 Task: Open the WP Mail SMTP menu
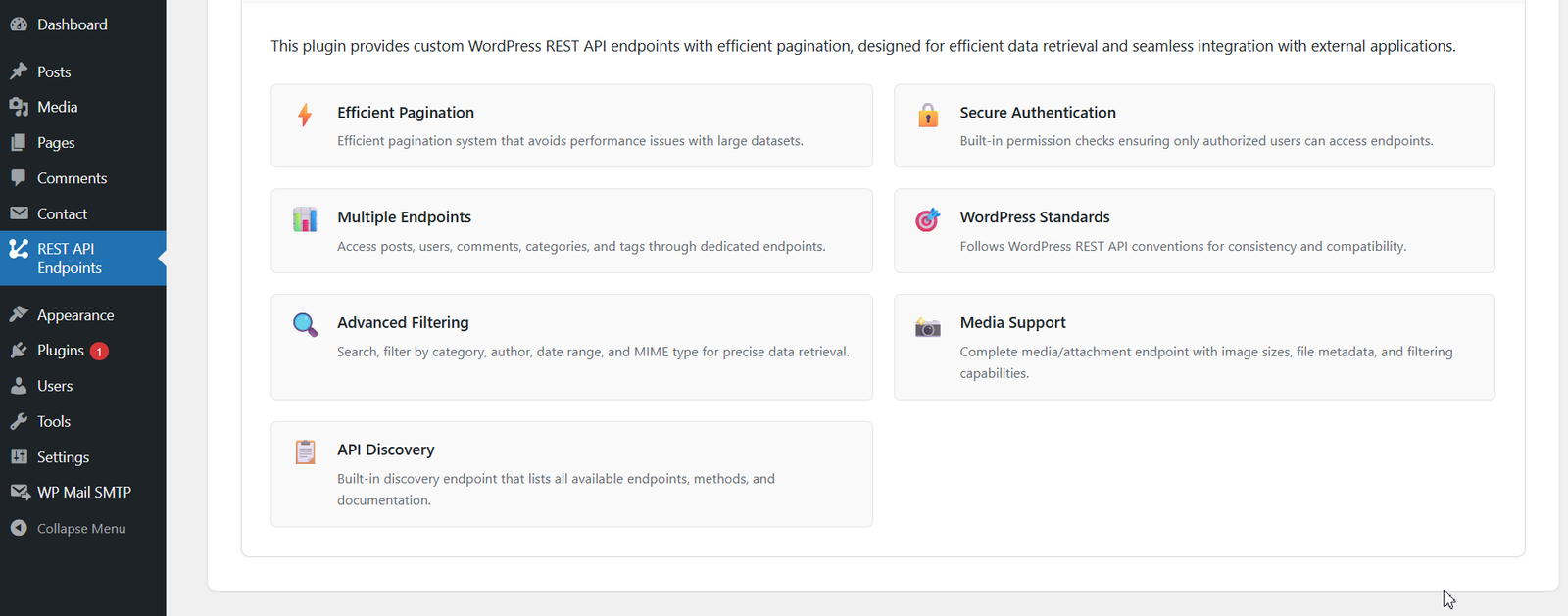82,493
